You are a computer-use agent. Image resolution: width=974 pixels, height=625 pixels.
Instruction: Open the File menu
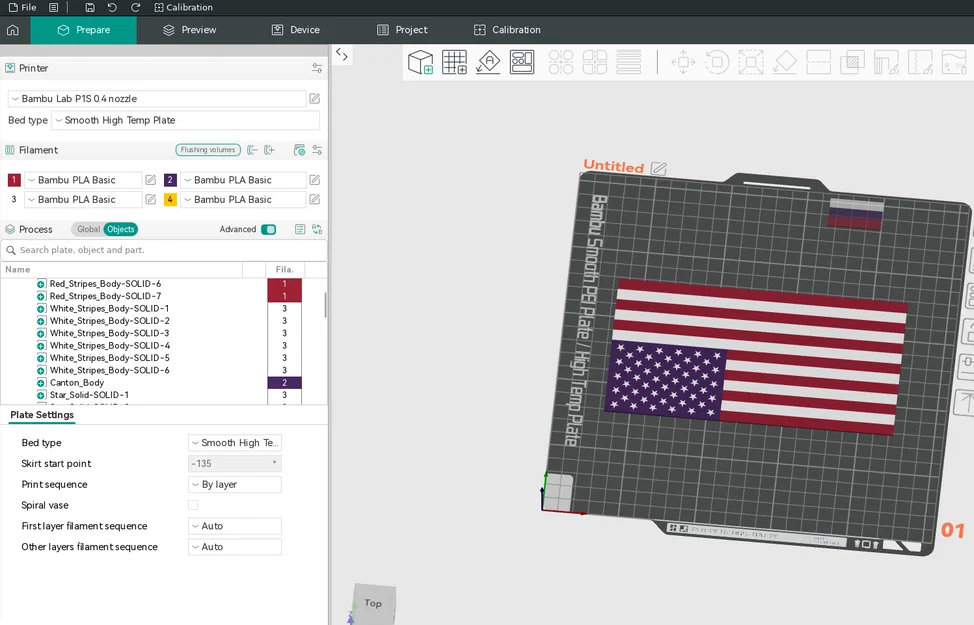click(22, 7)
